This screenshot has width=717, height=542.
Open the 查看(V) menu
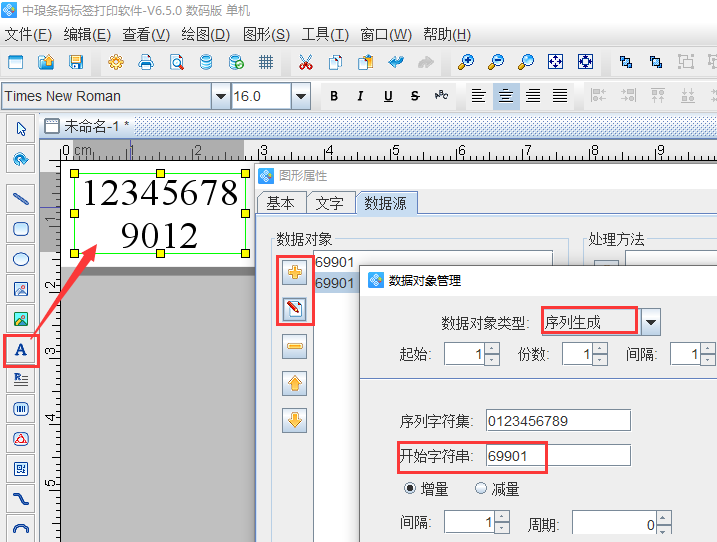click(x=146, y=35)
